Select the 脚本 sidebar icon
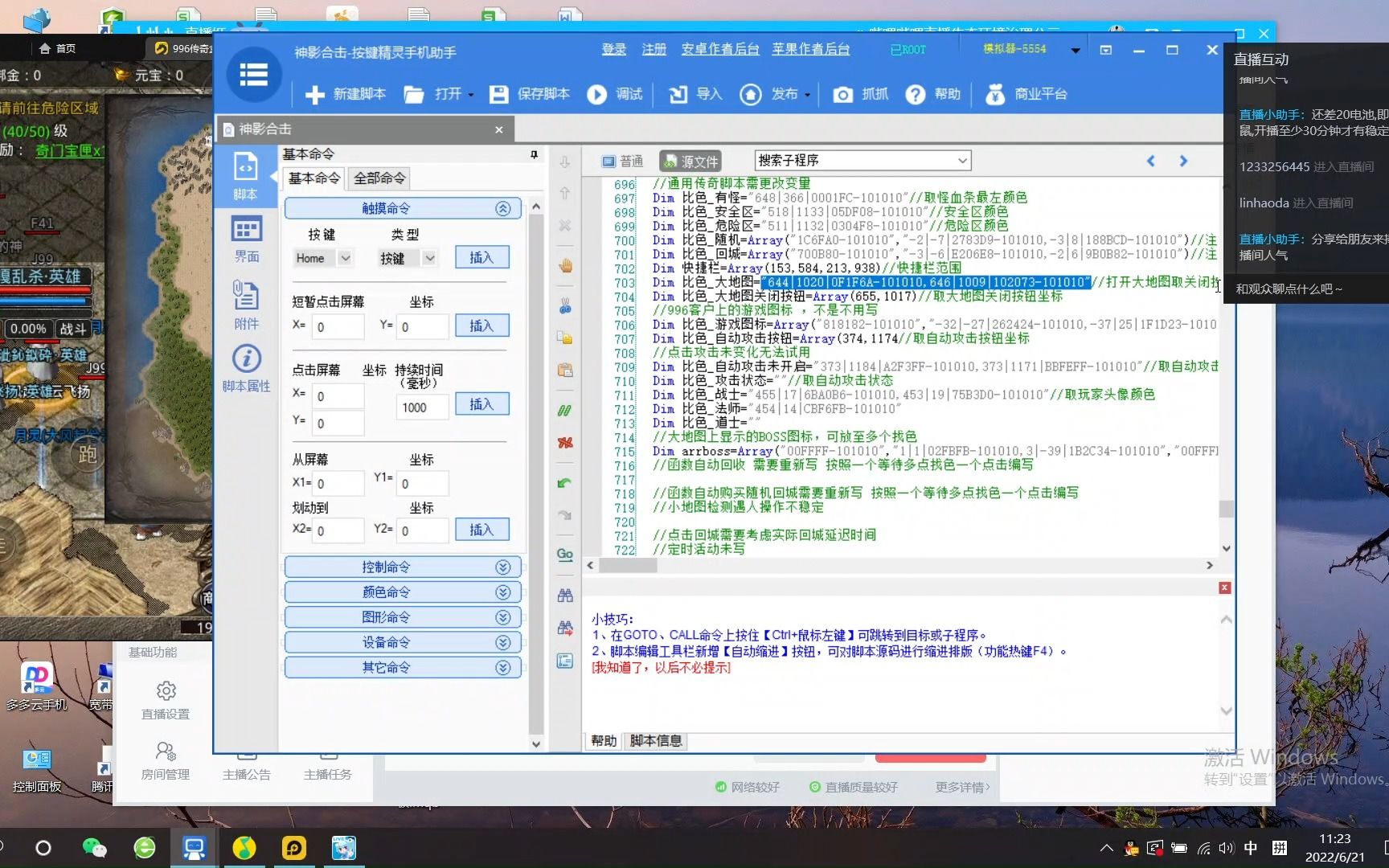The height and width of the screenshot is (868, 1389). click(245, 175)
